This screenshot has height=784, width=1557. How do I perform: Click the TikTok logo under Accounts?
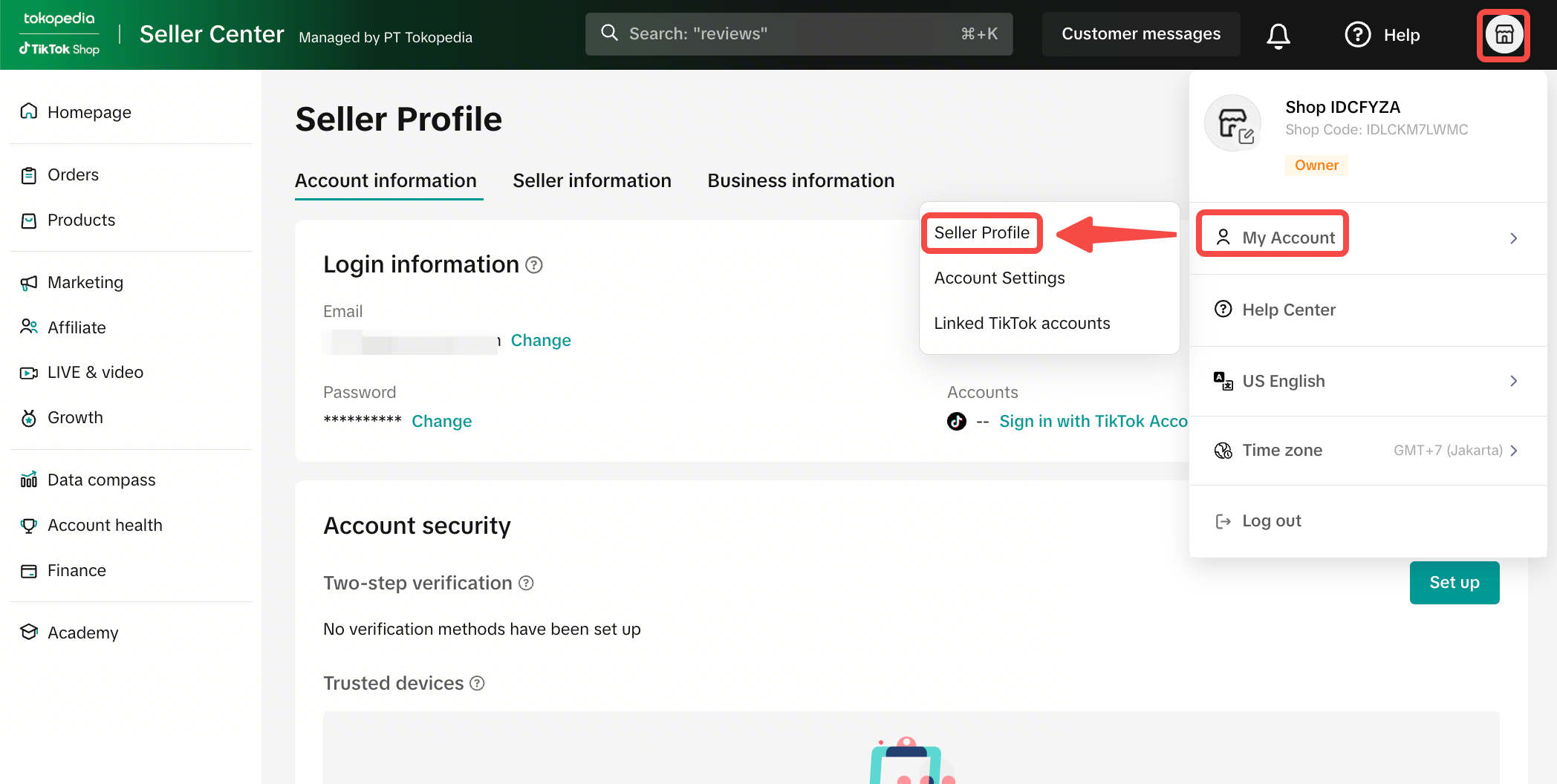957,422
